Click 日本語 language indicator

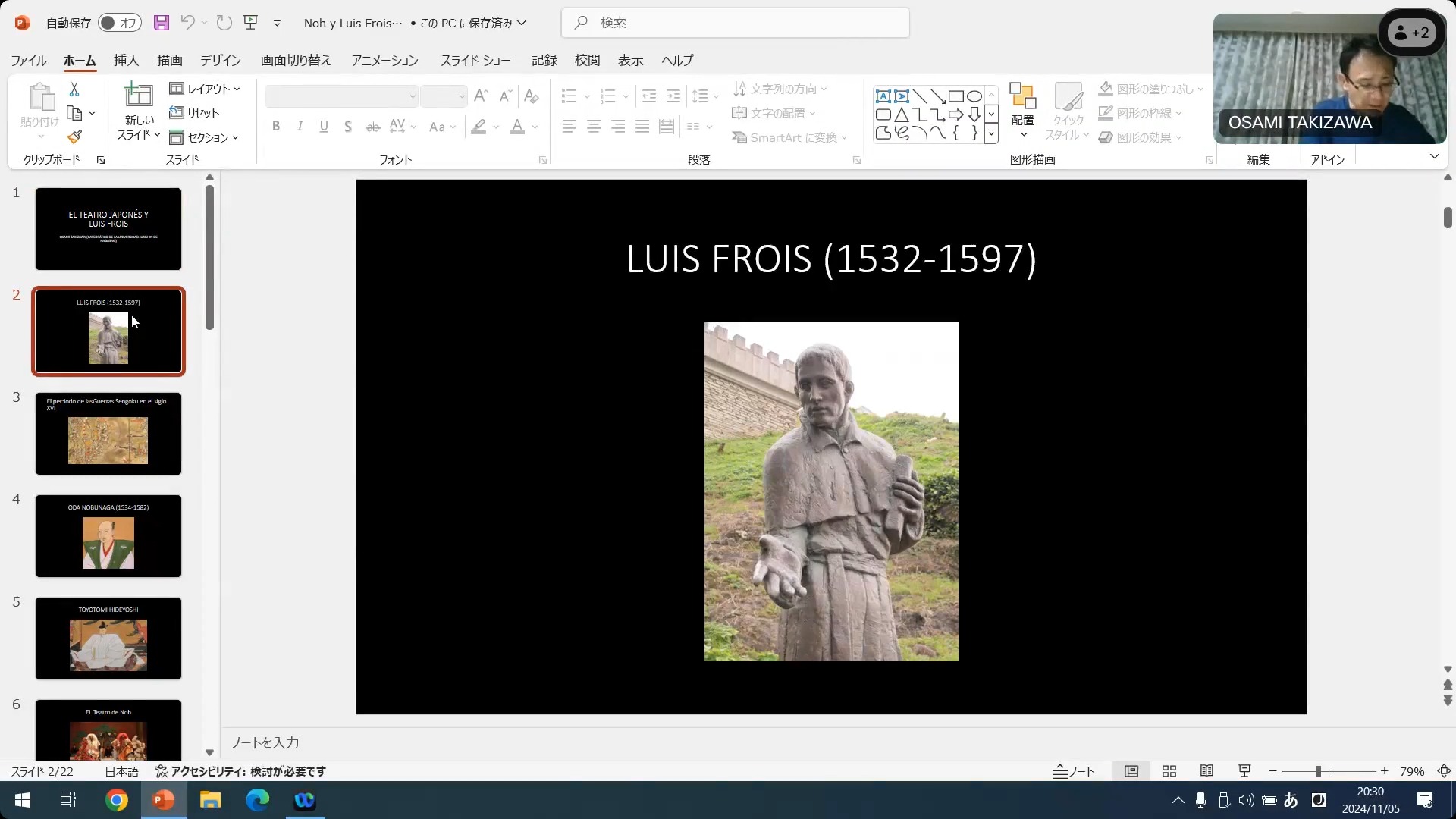(121, 771)
